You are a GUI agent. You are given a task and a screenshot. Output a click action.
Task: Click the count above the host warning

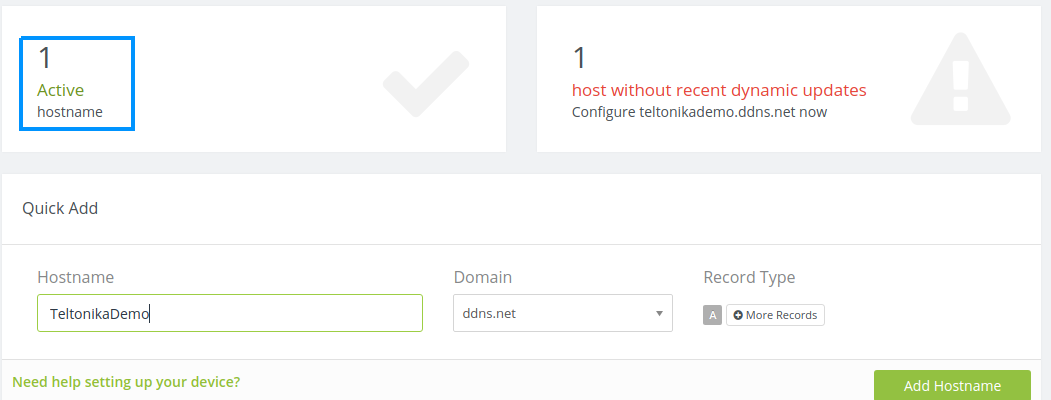pyautogui.click(x=579, y=58)
